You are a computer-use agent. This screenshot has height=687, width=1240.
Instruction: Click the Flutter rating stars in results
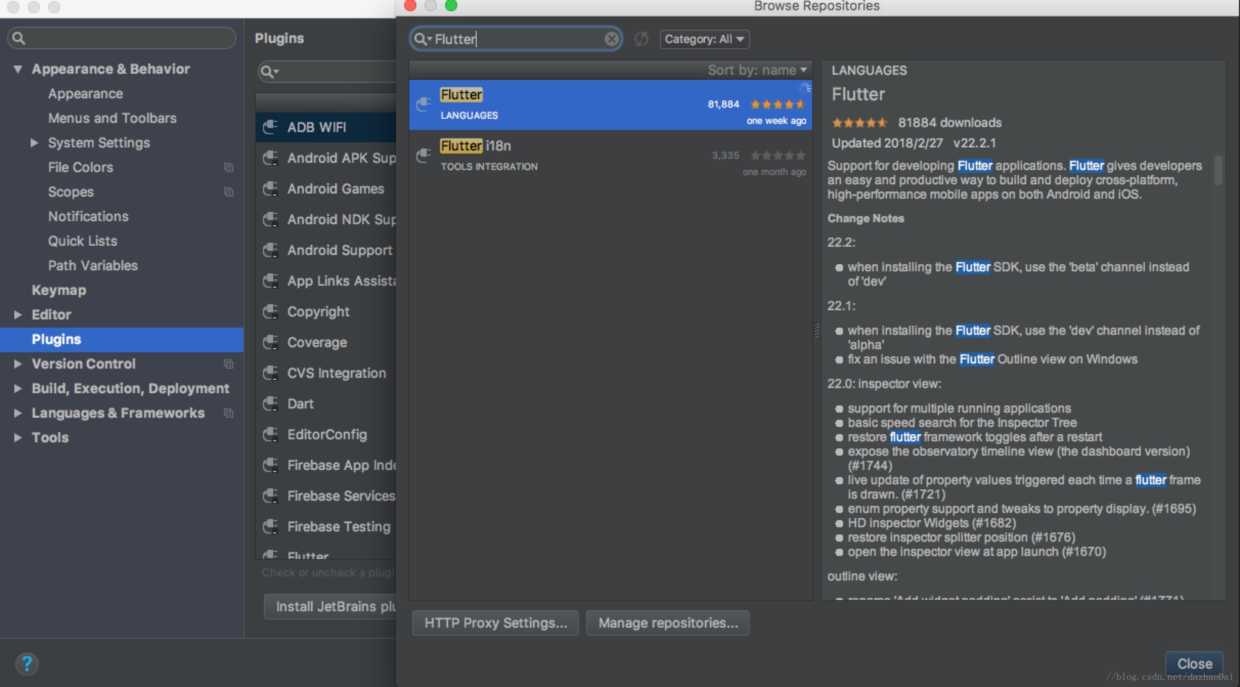[778, 104]
